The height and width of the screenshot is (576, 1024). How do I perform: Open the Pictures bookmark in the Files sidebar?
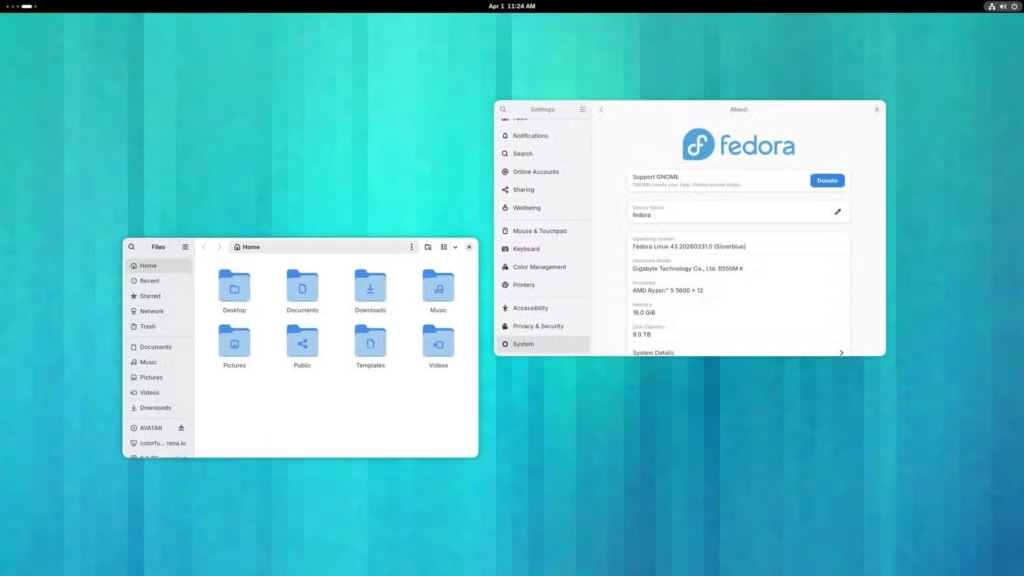tap(159, 377)
